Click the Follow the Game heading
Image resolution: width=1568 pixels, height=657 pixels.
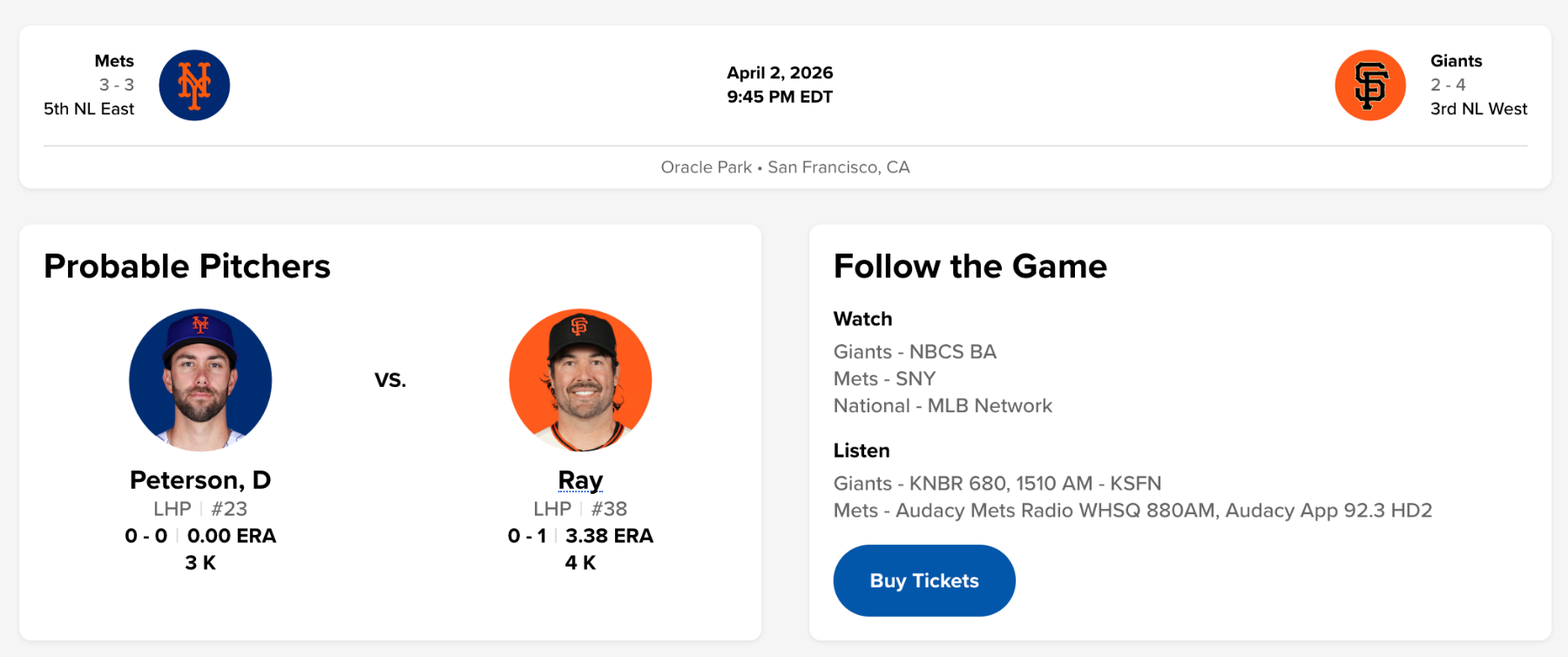(x=970, y=267)
